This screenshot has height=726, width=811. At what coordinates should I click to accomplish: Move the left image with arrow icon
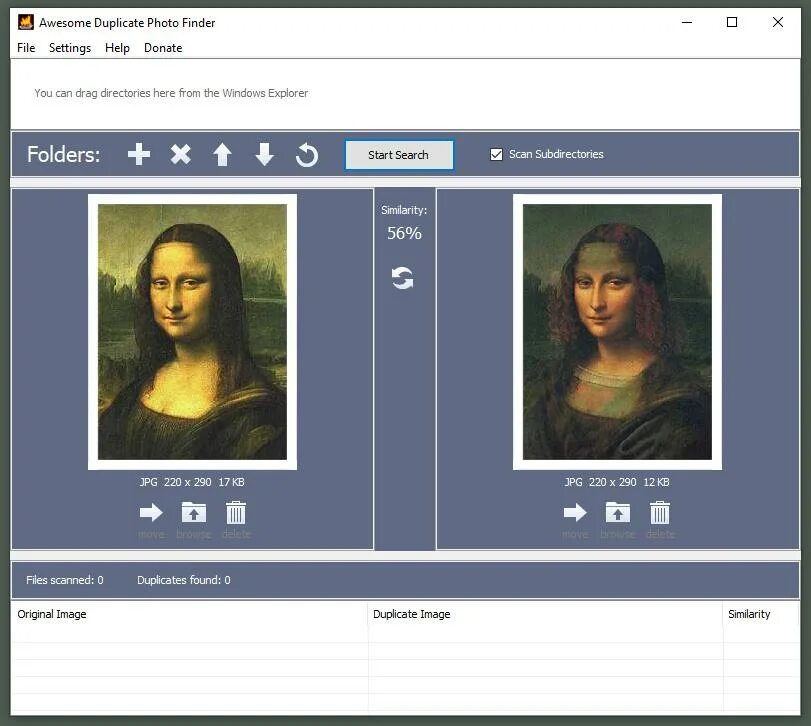(x=151, y=512)
